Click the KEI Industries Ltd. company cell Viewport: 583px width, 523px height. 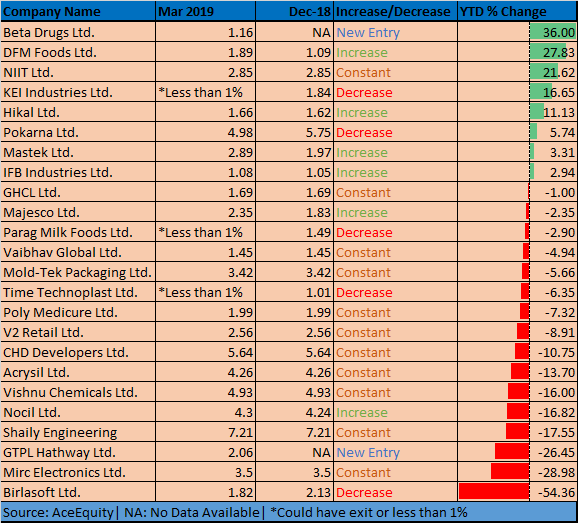point(78,93)
